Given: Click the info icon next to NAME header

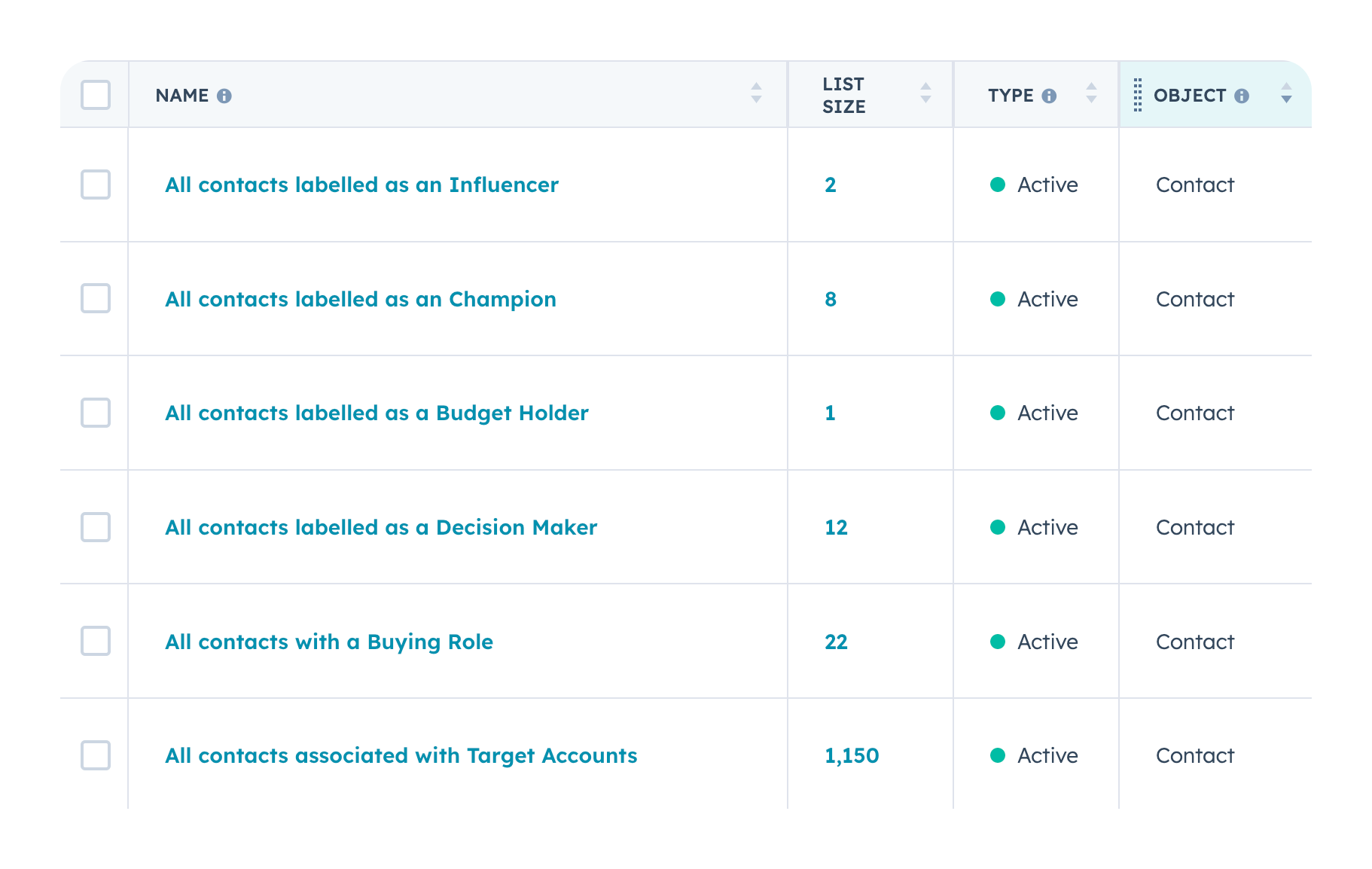Looking at the screenshot, I should click(x=225, y=96).
